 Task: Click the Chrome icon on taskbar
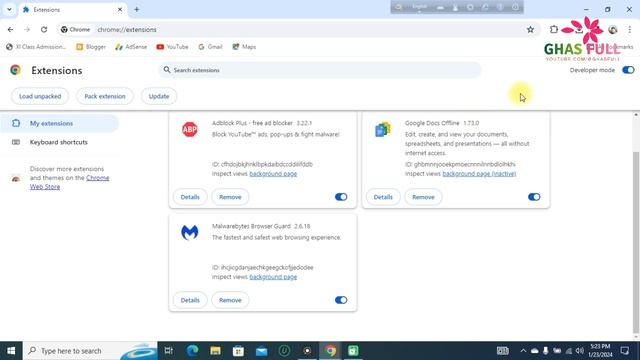[331, 351]
